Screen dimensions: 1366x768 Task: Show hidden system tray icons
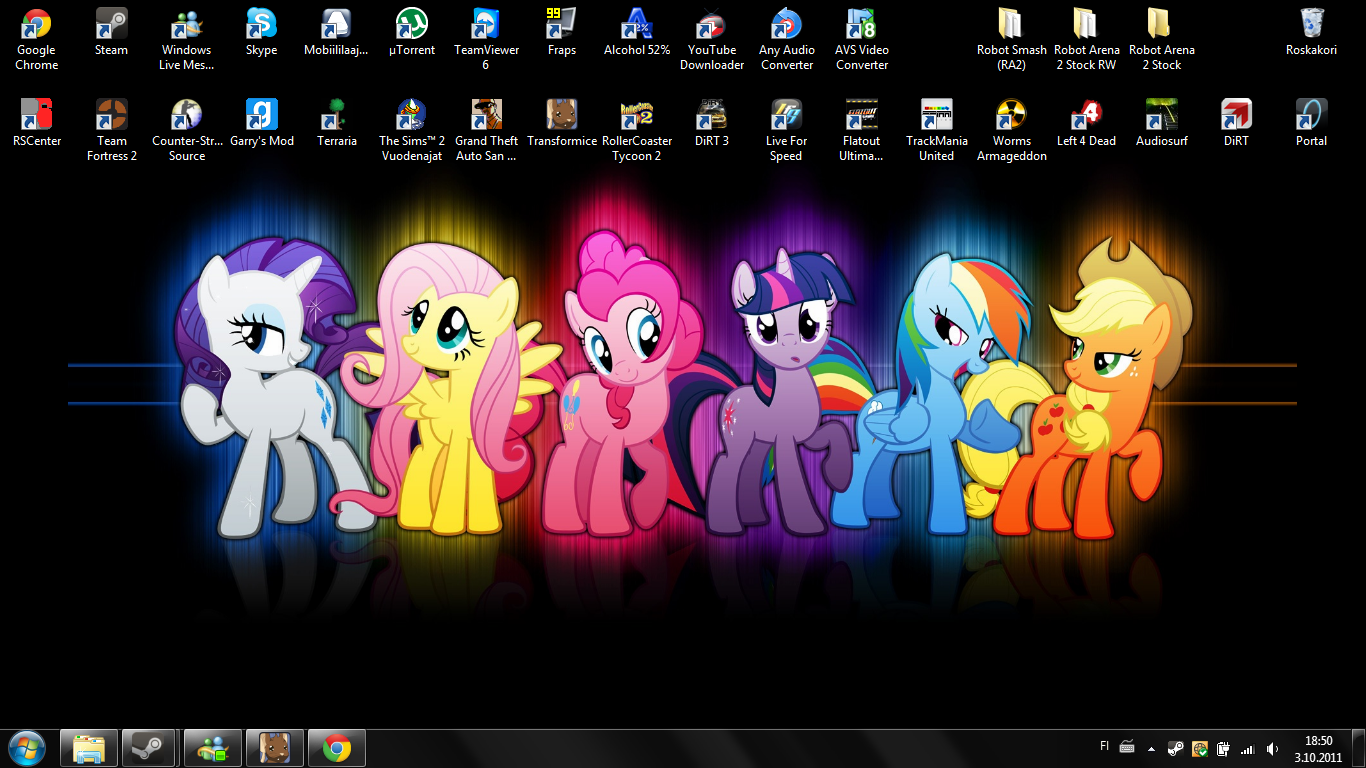pyautogui.click(x=1152, y=748)
